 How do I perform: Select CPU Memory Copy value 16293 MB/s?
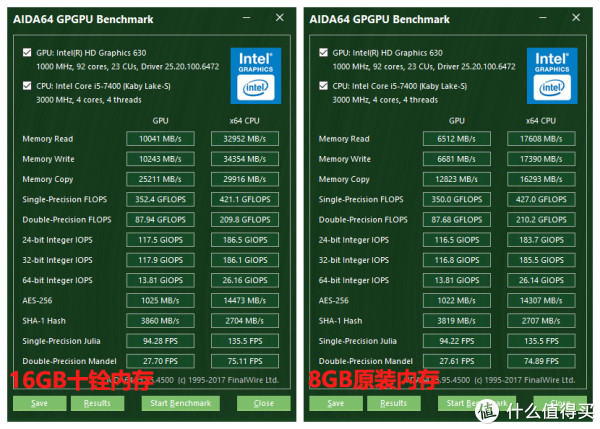541,179
